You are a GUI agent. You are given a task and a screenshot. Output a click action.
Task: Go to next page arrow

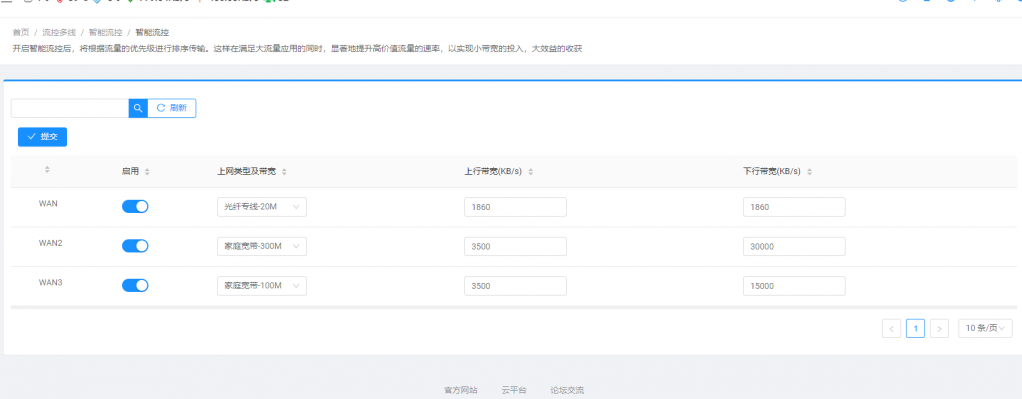click(x=939, y=329)
